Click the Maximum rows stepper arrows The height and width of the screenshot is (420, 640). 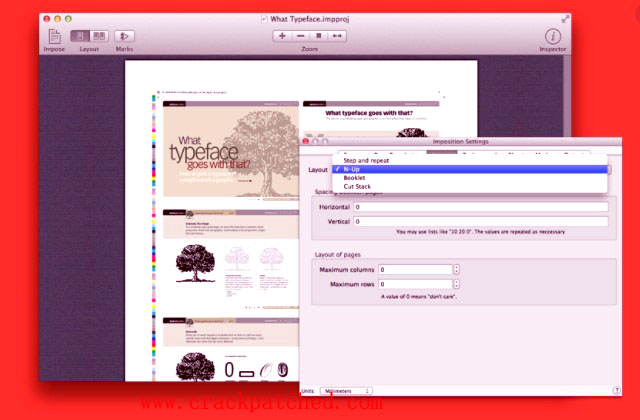[456, 284]
